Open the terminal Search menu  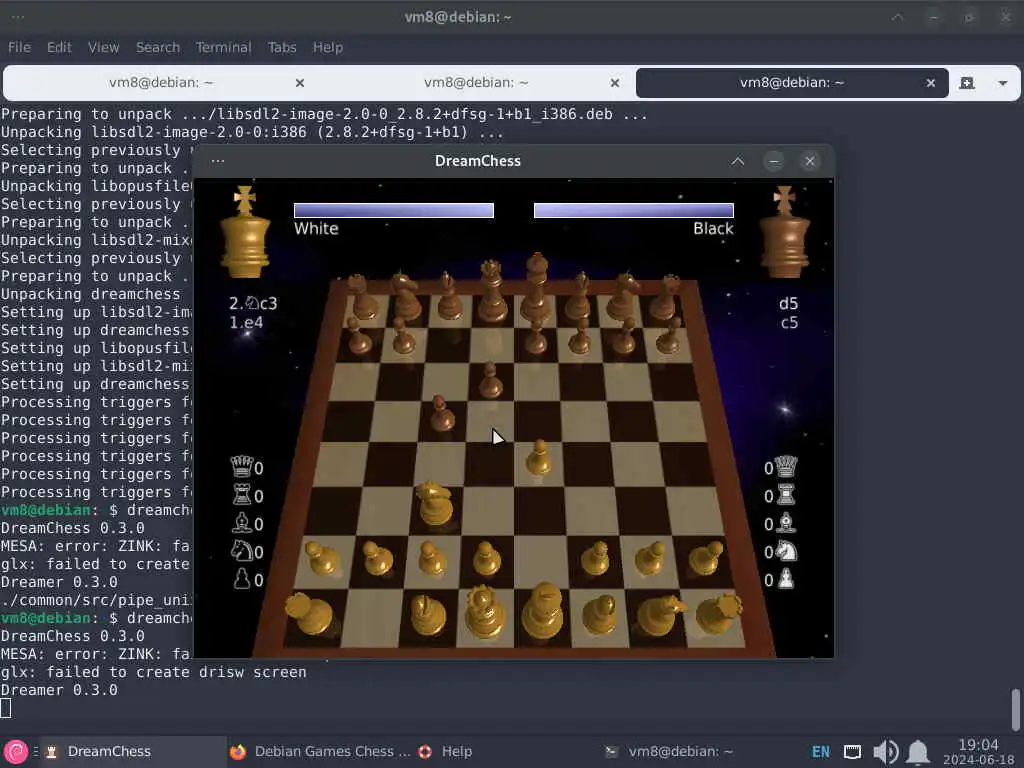point(157,47)
